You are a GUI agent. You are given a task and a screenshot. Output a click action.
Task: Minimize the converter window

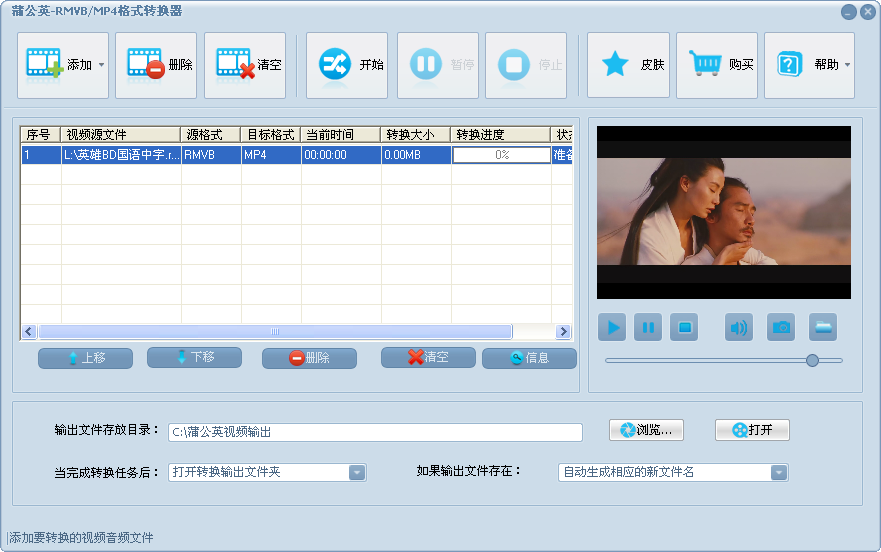click(x=849, y=12)
